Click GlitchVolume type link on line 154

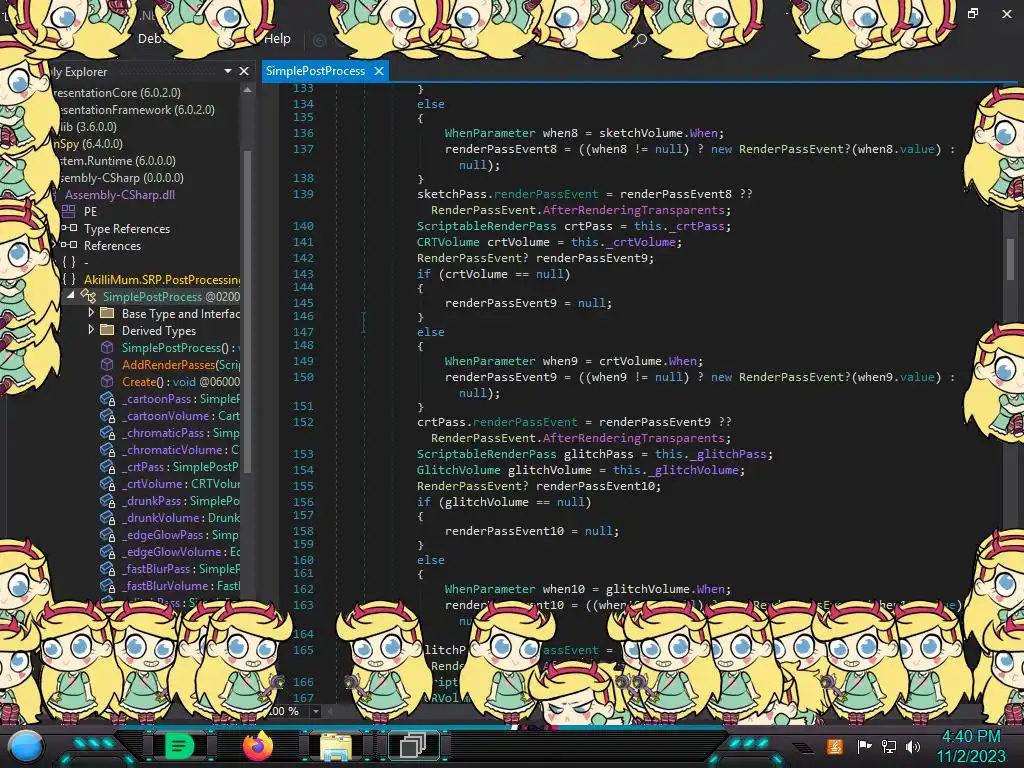[x=458, y=470]
